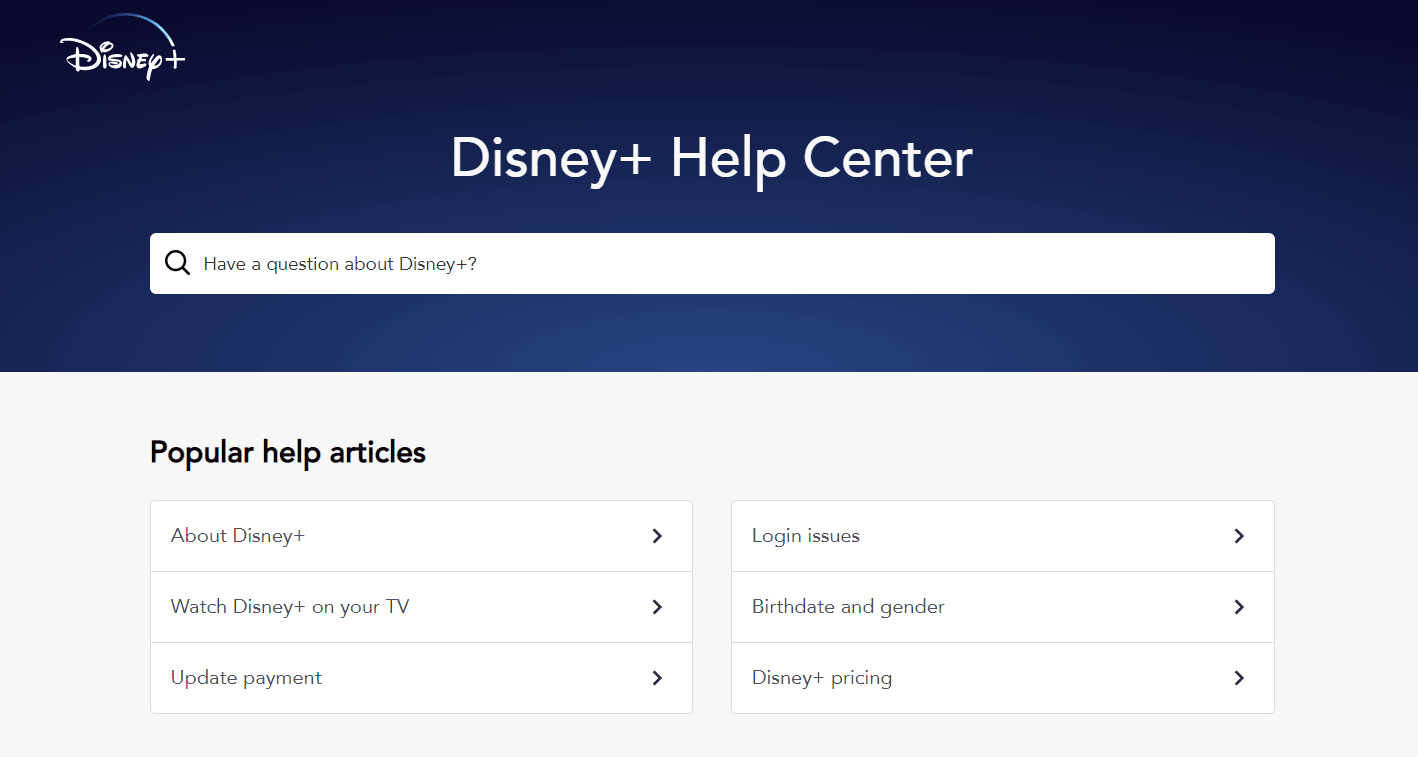The width and height of the screenshot is (1418, 757).
Task: Click the chevron next to Update payment
Action: 657,678
